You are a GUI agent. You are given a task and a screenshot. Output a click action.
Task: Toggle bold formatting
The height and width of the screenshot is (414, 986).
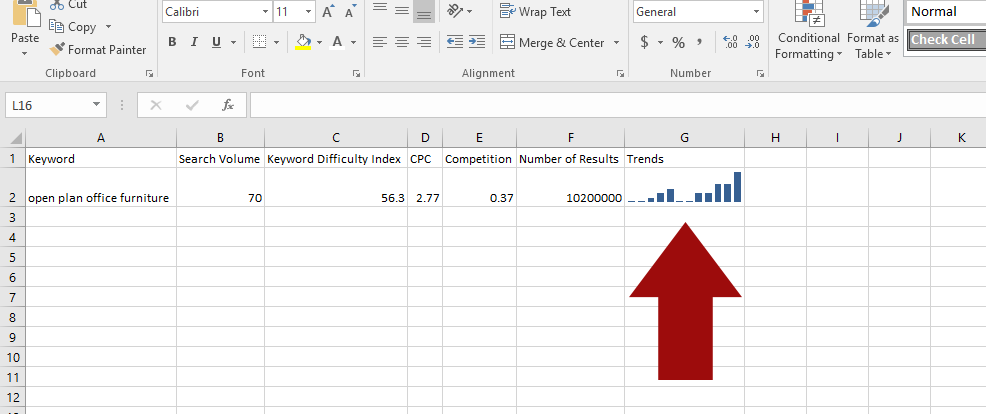(172, 42)
